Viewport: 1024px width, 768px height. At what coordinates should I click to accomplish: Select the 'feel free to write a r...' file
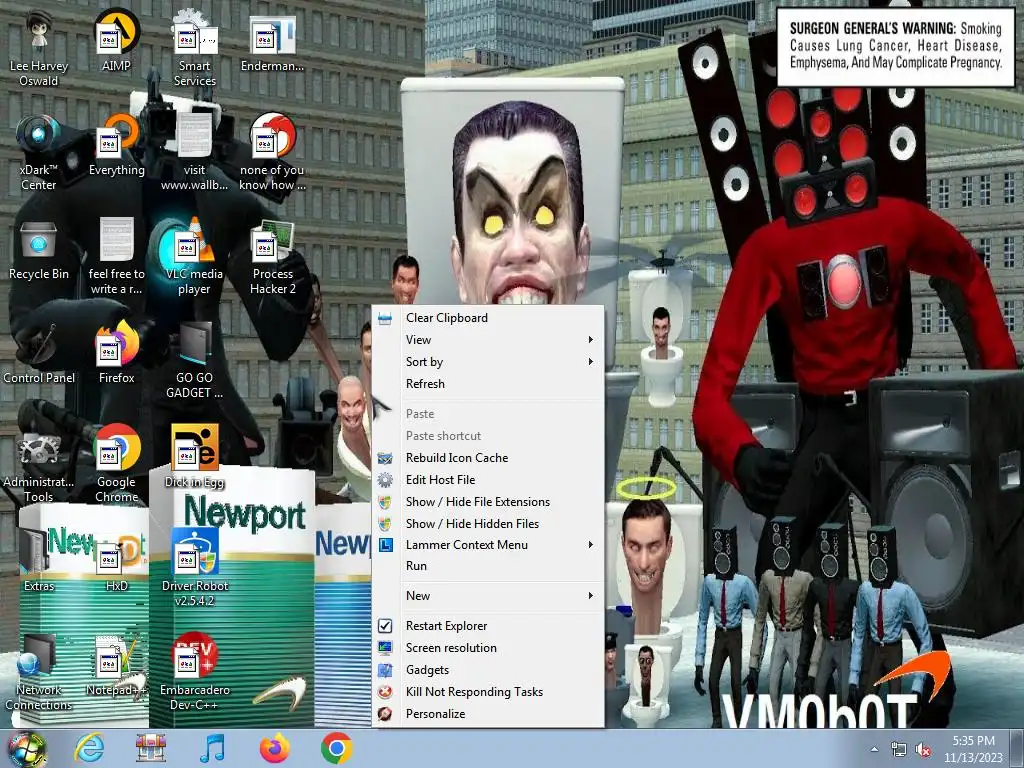116,257
